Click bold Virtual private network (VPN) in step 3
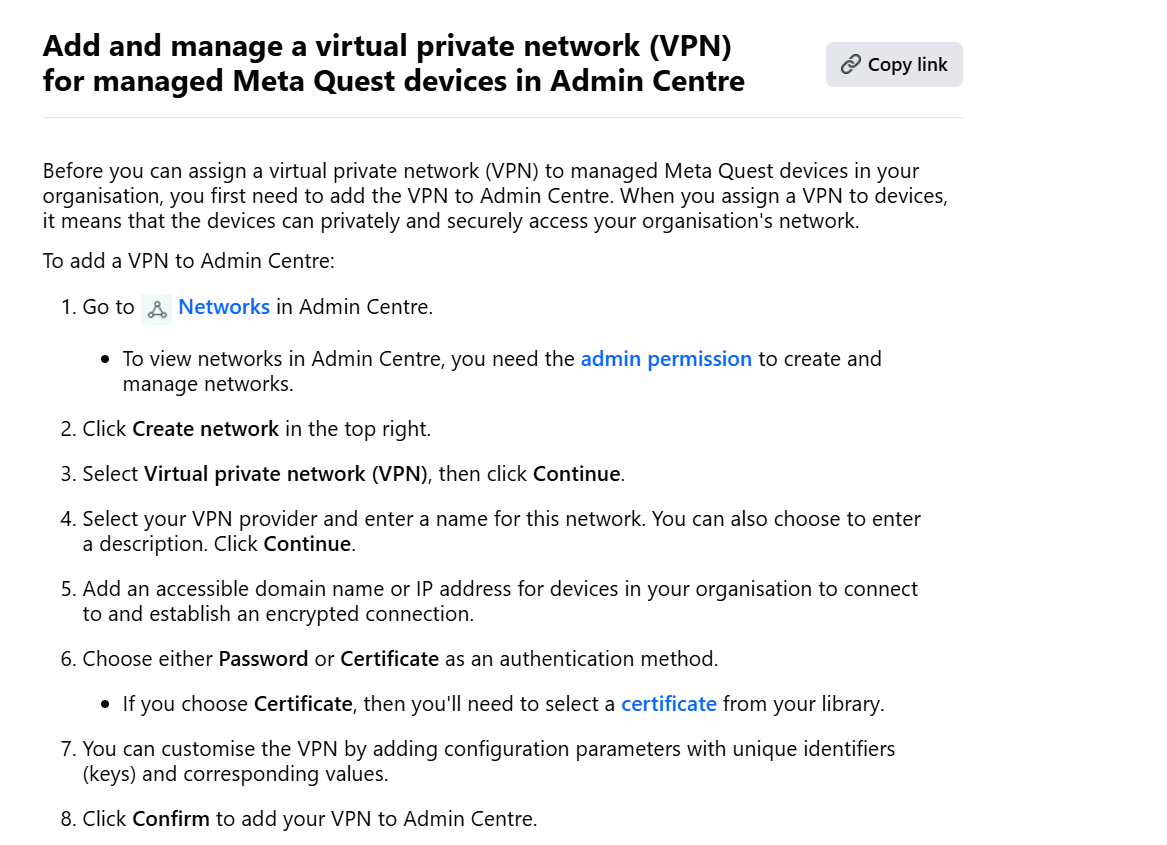 coord(286,474)
